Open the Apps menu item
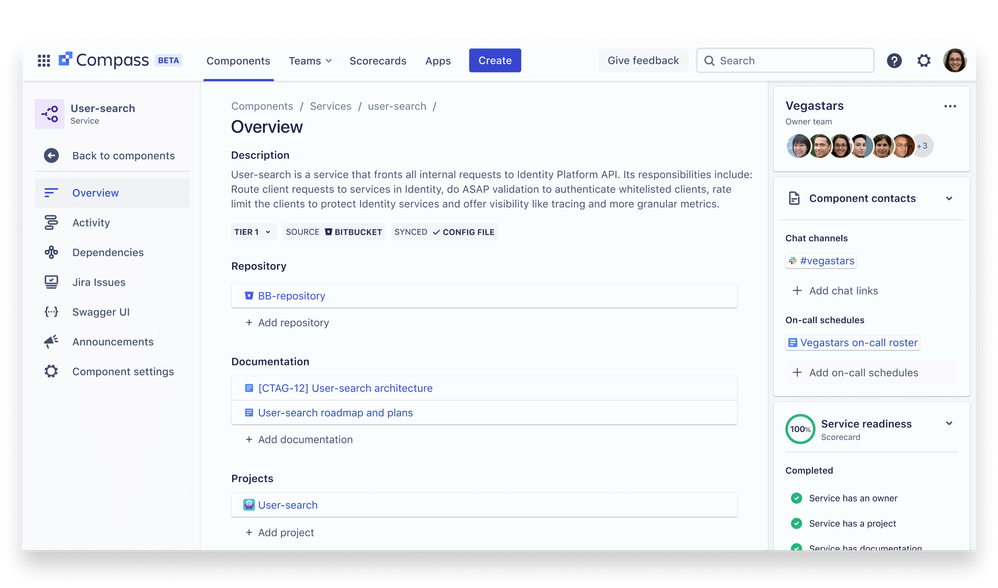This screenshot has width=998, height=588. [438, 60]
